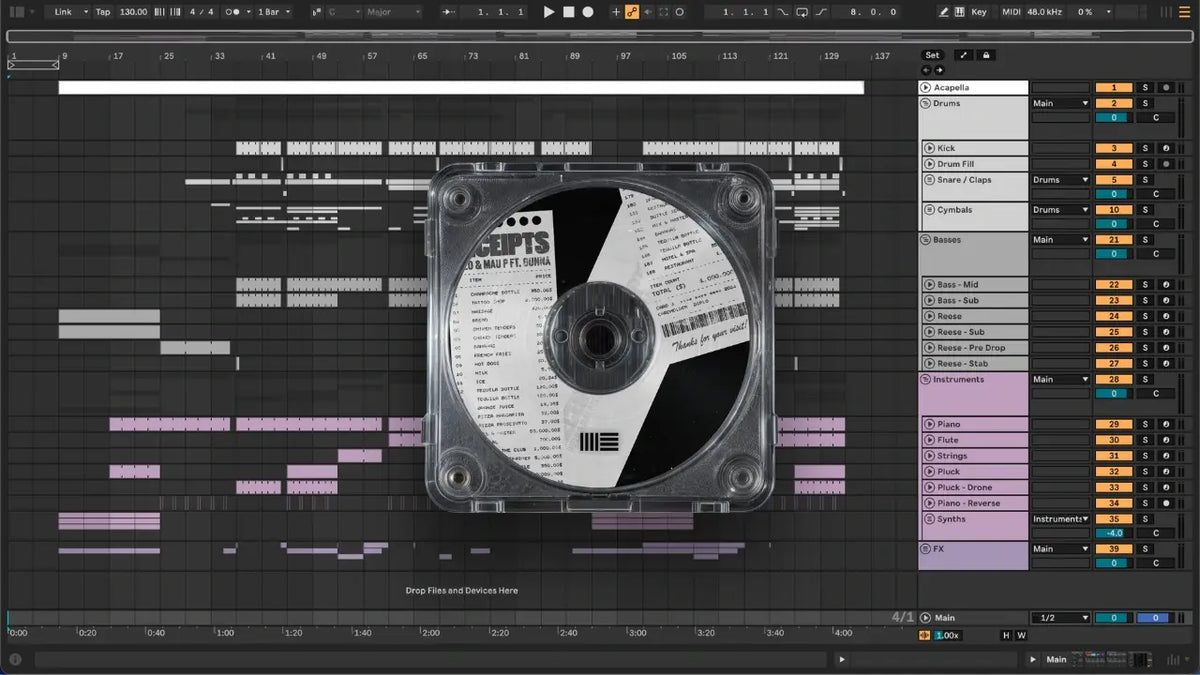Click the Synths track volume field
Image resolution: width=1200 pixels, height=675 pixels.
click(1113, 533)
